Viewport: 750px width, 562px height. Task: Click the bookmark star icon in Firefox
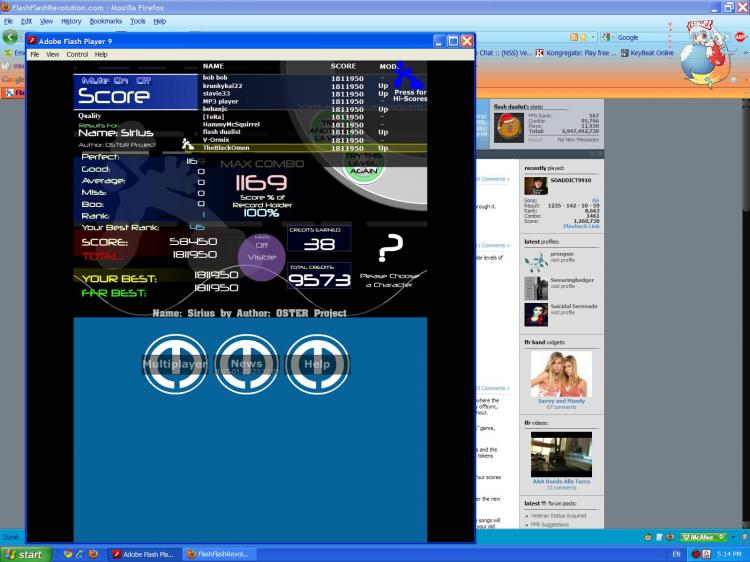(584, 37)
